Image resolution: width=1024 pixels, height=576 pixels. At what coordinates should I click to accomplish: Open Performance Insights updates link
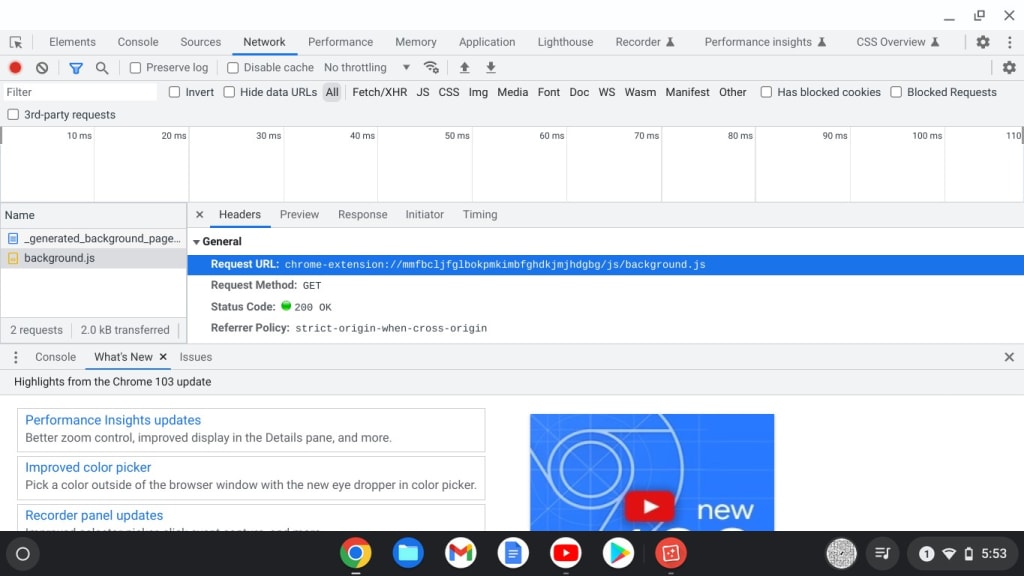pos(113,420)
